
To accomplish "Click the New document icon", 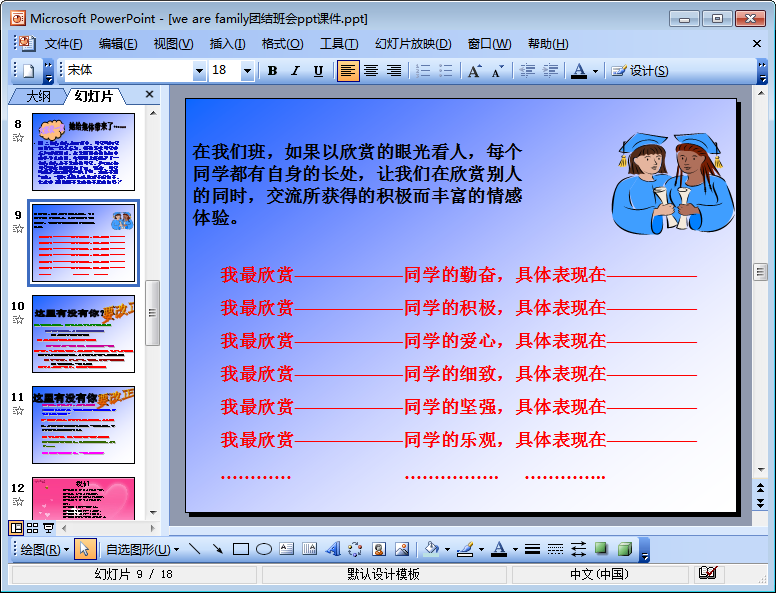I will click(28, 71).
